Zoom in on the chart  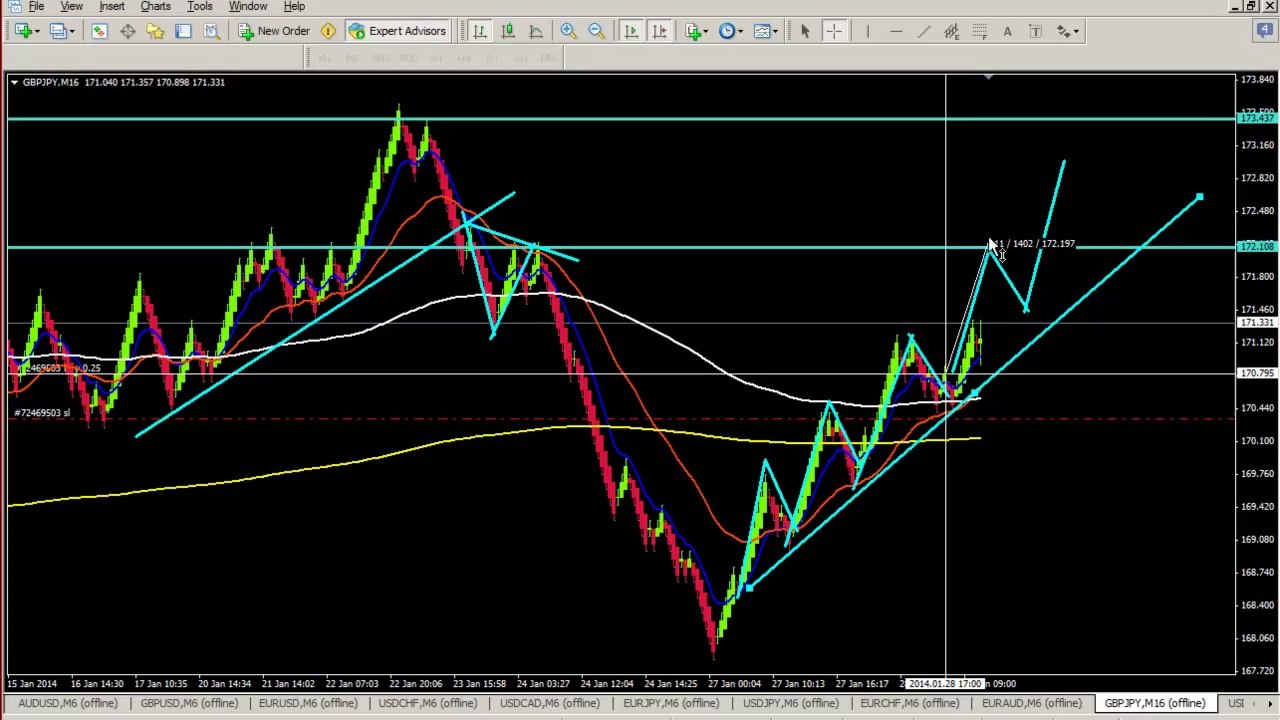tap(568, 31)
